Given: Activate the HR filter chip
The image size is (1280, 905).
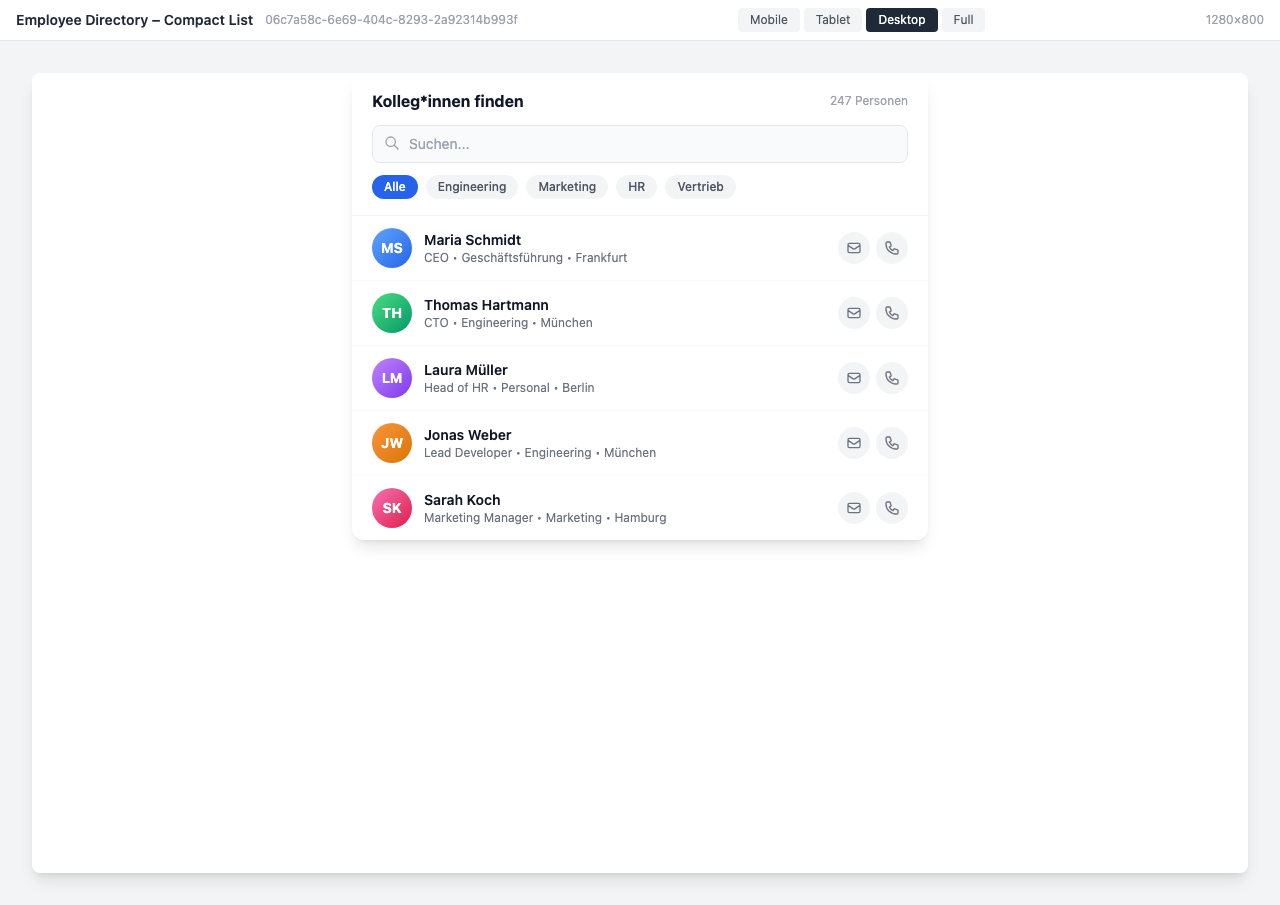Looking at the screenshot, I should 636,187.
